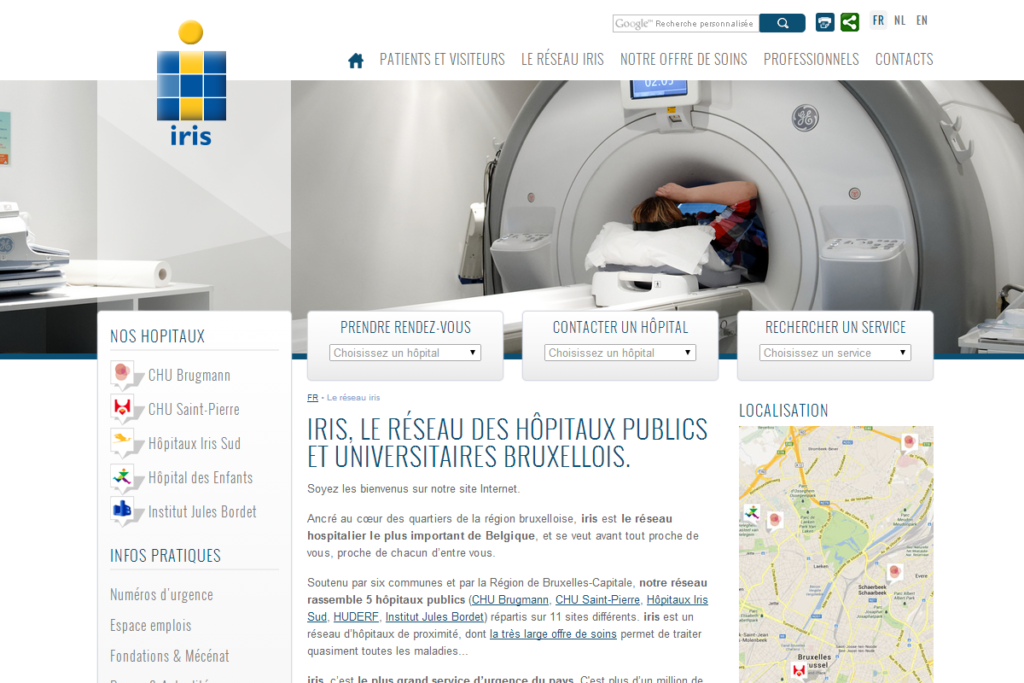Viewport: 1024px width, 683px height.
Task: Expand Rechercher un service dropdown
Action: coord(835,353)
